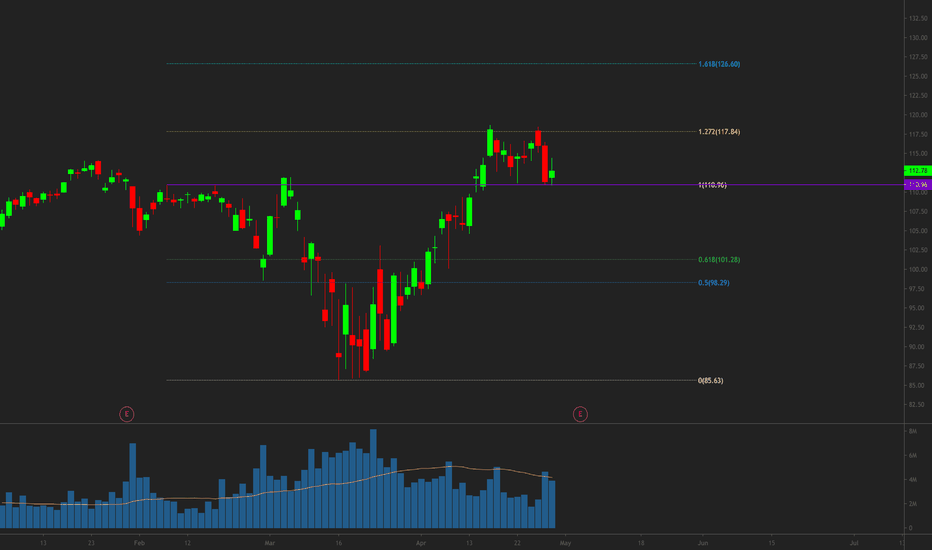Click the 90.00 price axis label
This screenshot has width=932, height=550.
point(917,347)
